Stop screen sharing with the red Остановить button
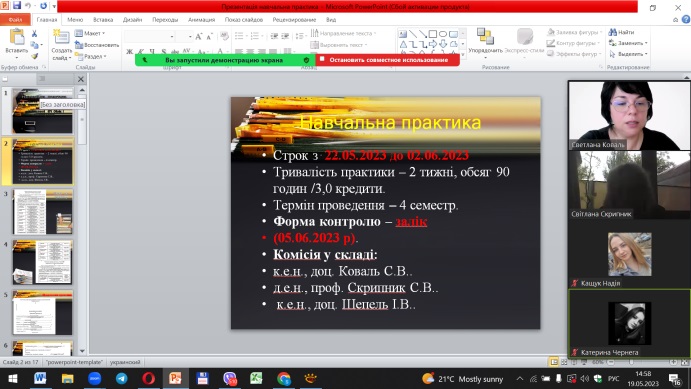691x389 pixels. pos(388,60)
